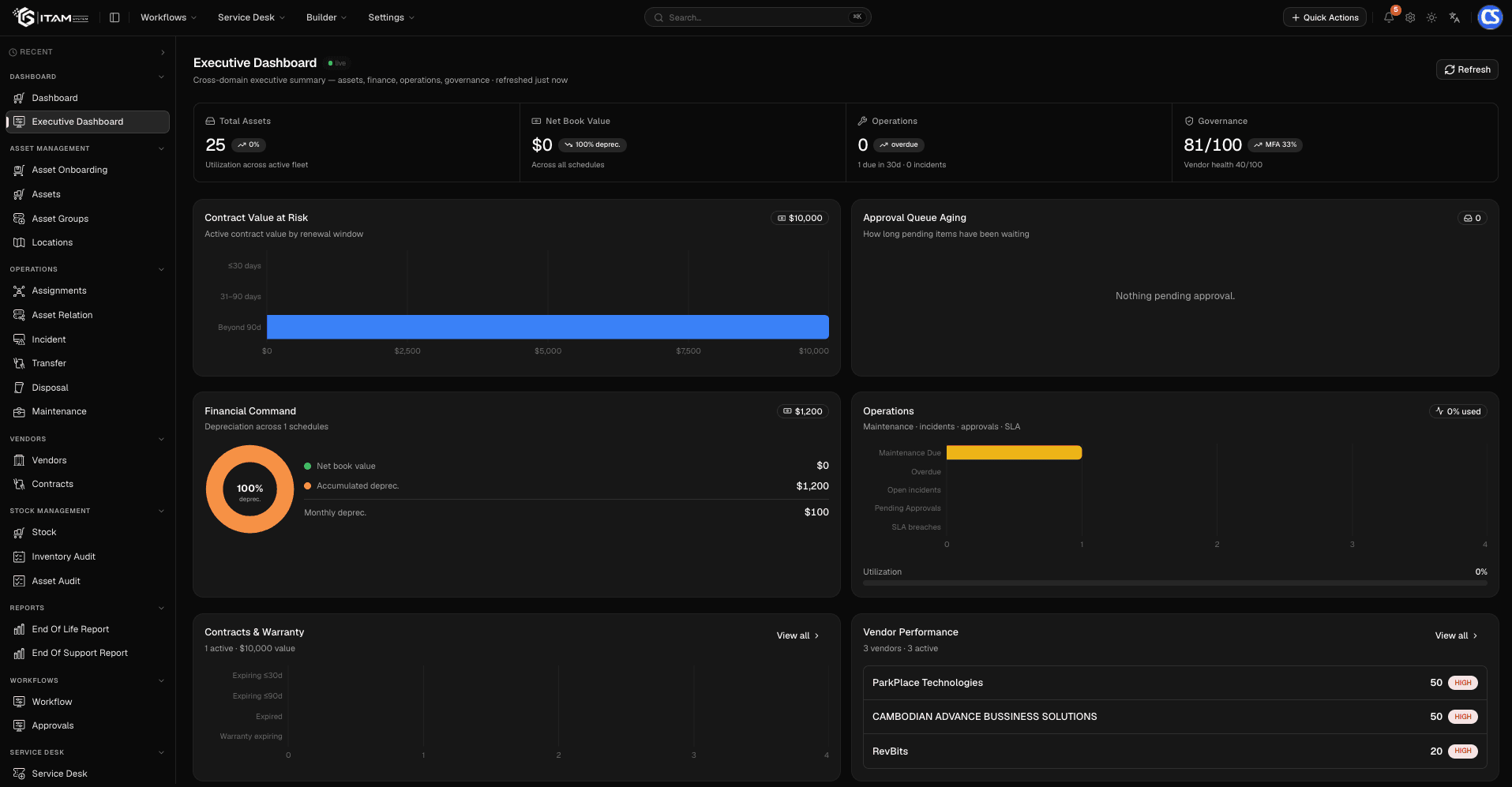Click the blue Beyond 90d bar

(x=548, y=327)
